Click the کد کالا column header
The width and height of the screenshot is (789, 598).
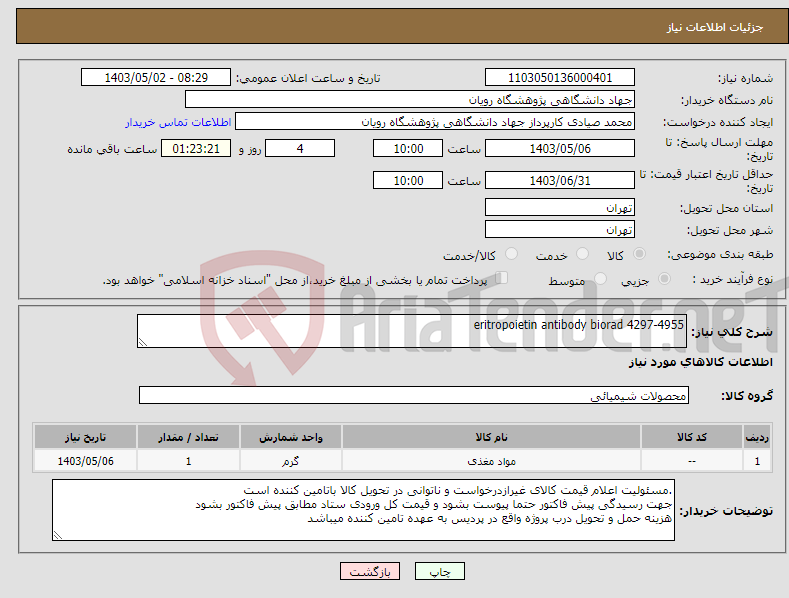coord(692,437)
